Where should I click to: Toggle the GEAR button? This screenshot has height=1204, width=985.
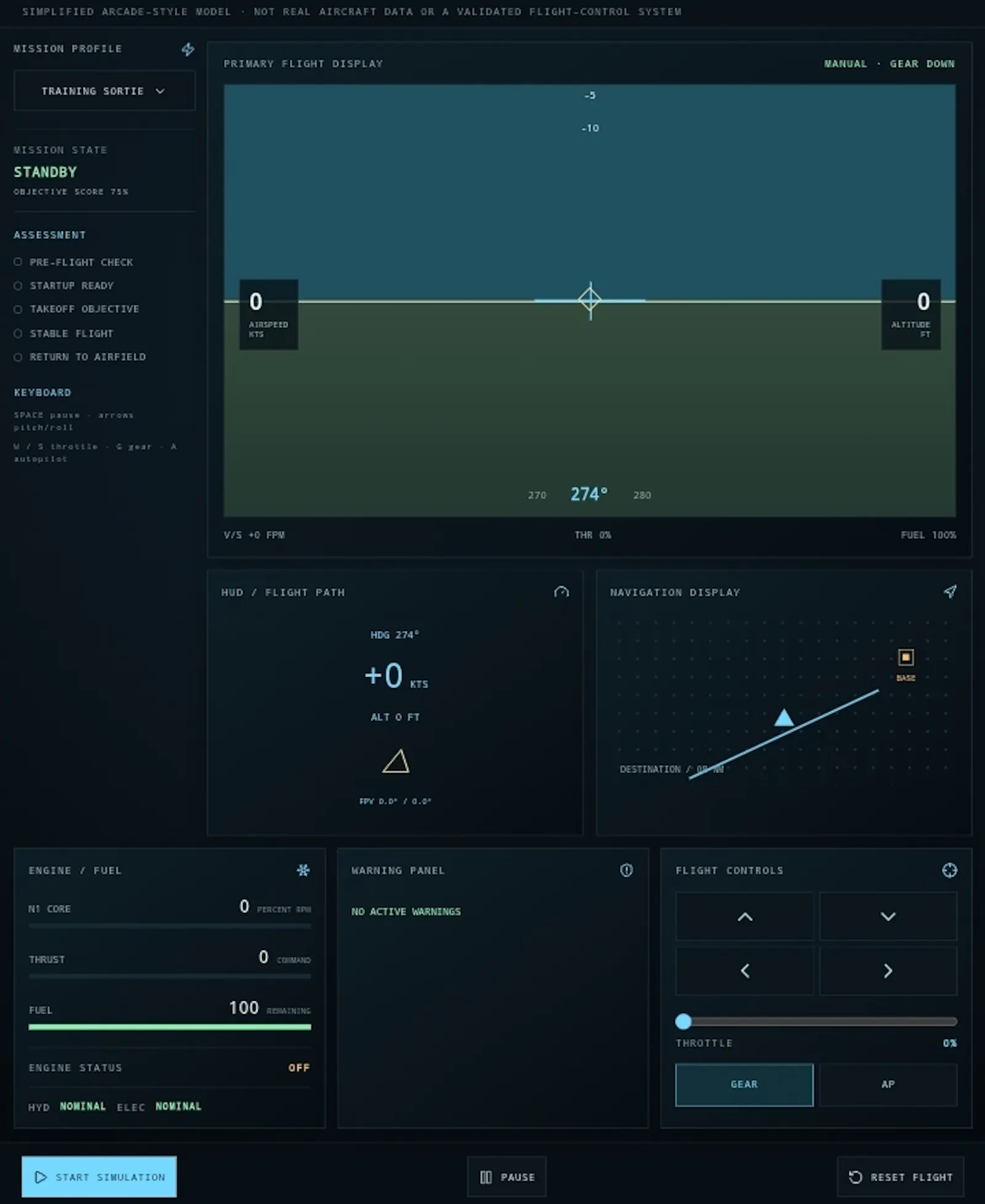coord(744,1085)
